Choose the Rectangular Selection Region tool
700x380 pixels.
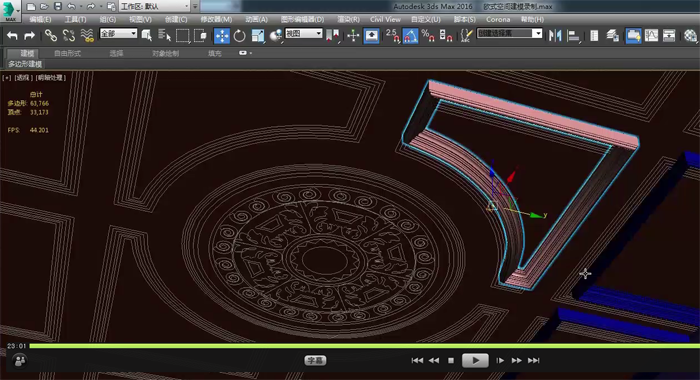[x=183, y=35]
